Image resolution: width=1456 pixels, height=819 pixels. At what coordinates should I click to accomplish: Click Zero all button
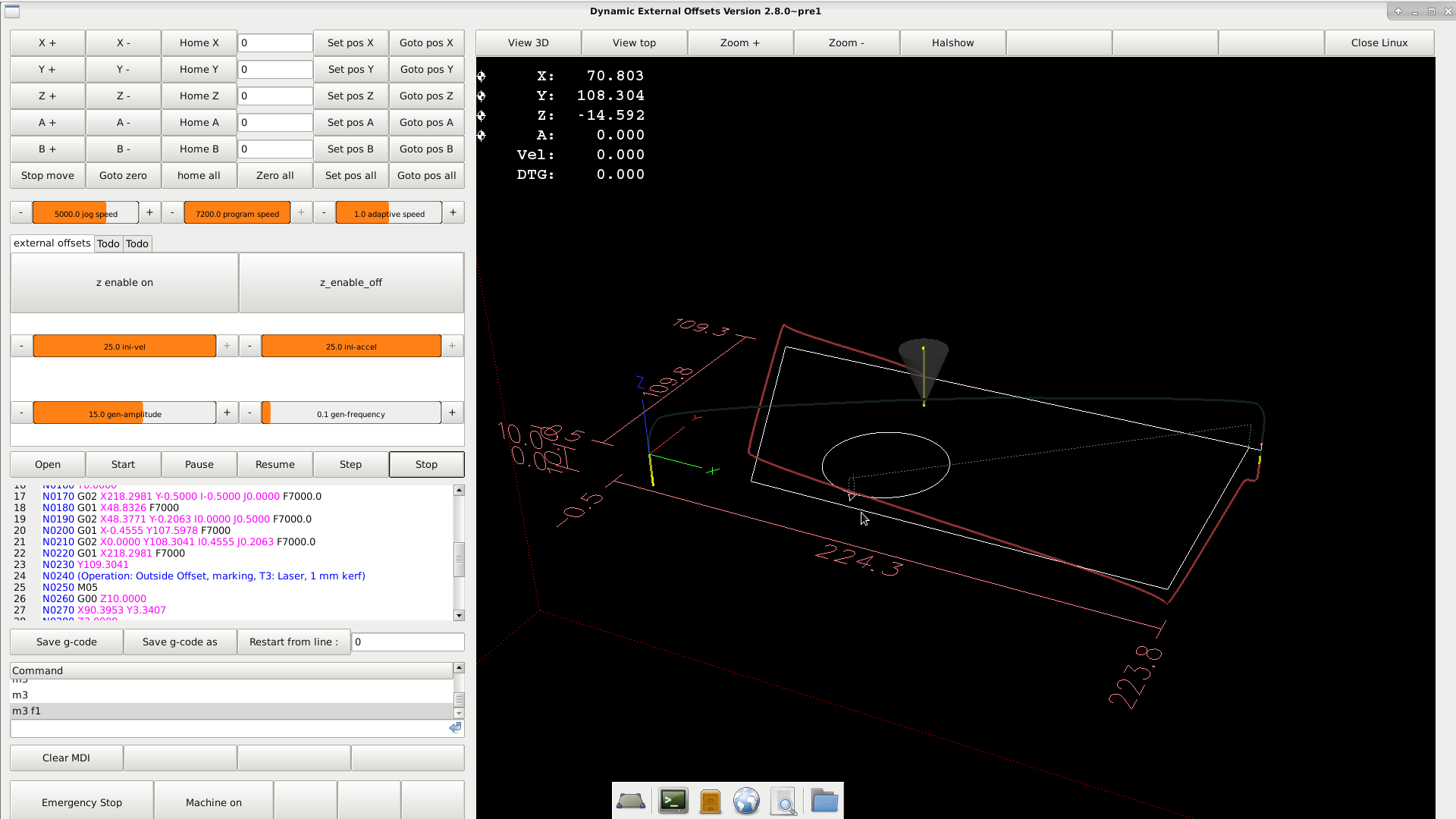(x=275, y=175)
